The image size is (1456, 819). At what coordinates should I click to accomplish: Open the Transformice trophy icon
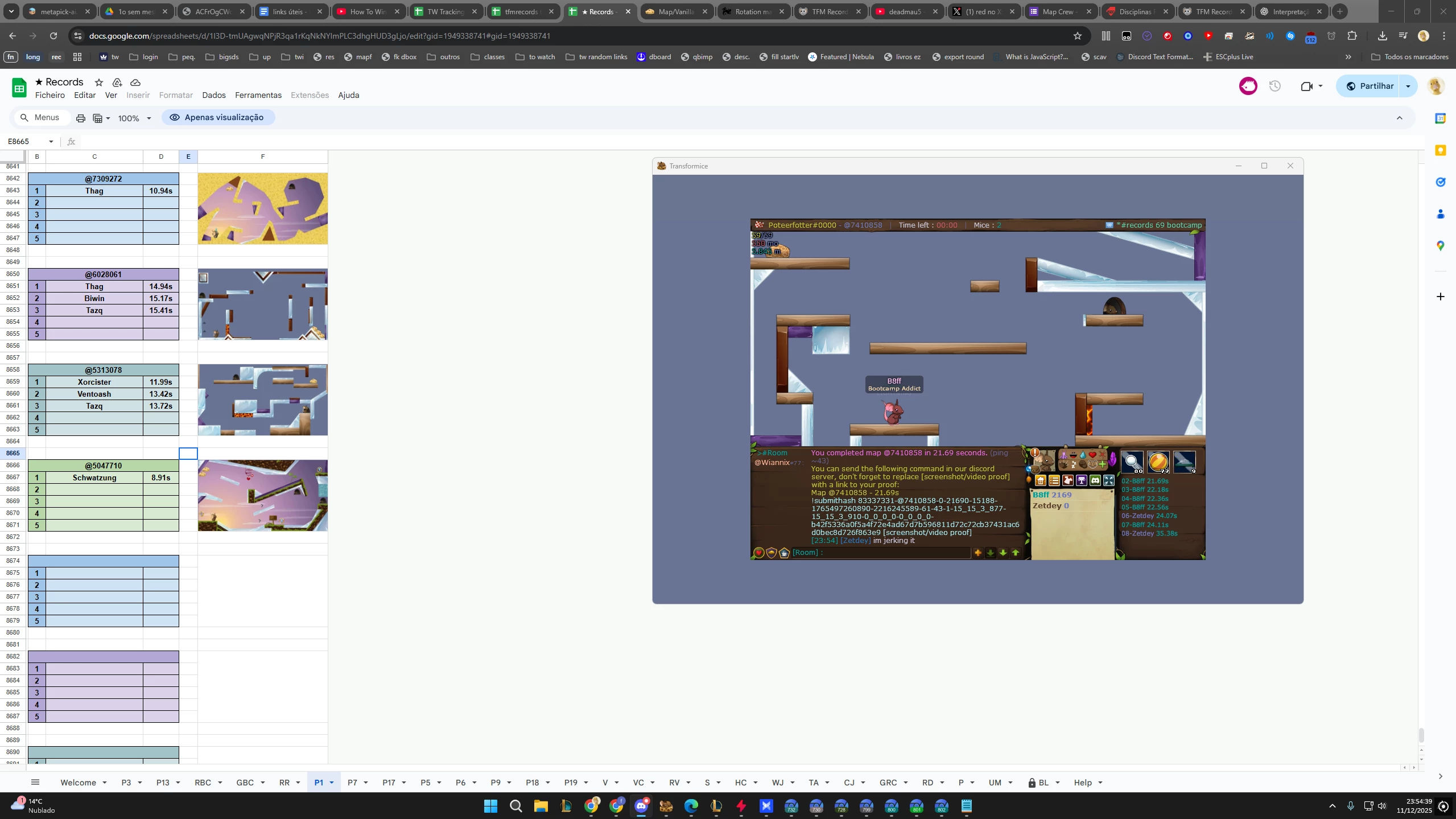pos(1082,481)
